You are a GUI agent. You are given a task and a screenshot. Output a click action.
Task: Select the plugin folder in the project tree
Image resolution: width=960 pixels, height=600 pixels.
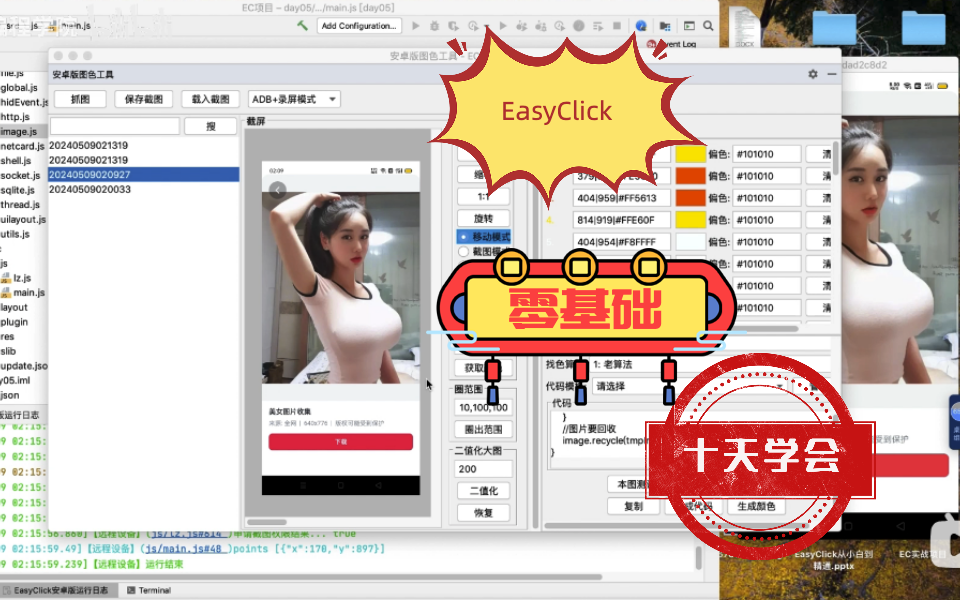(x=14, y=322)
